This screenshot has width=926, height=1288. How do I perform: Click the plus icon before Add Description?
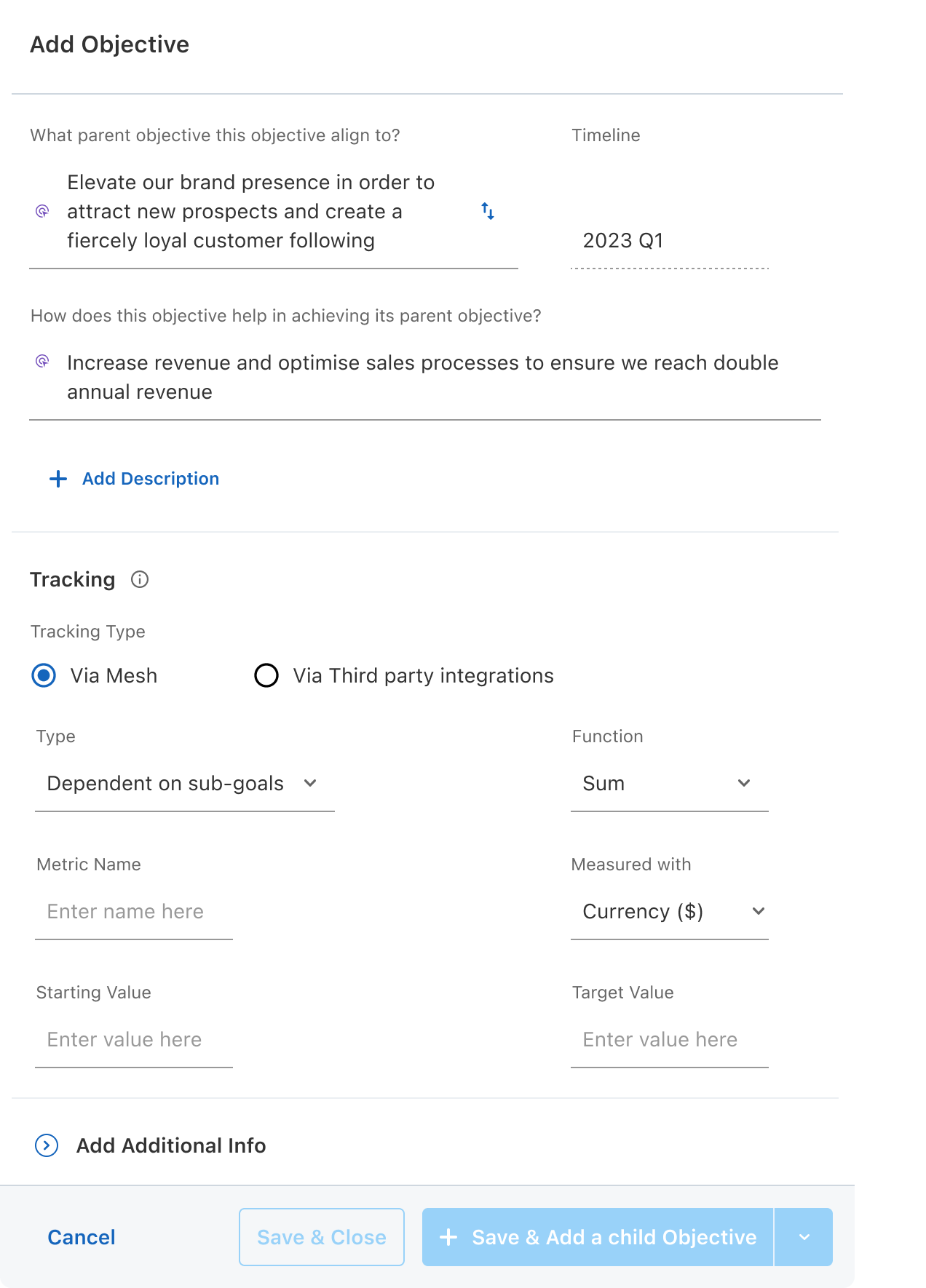58,479
